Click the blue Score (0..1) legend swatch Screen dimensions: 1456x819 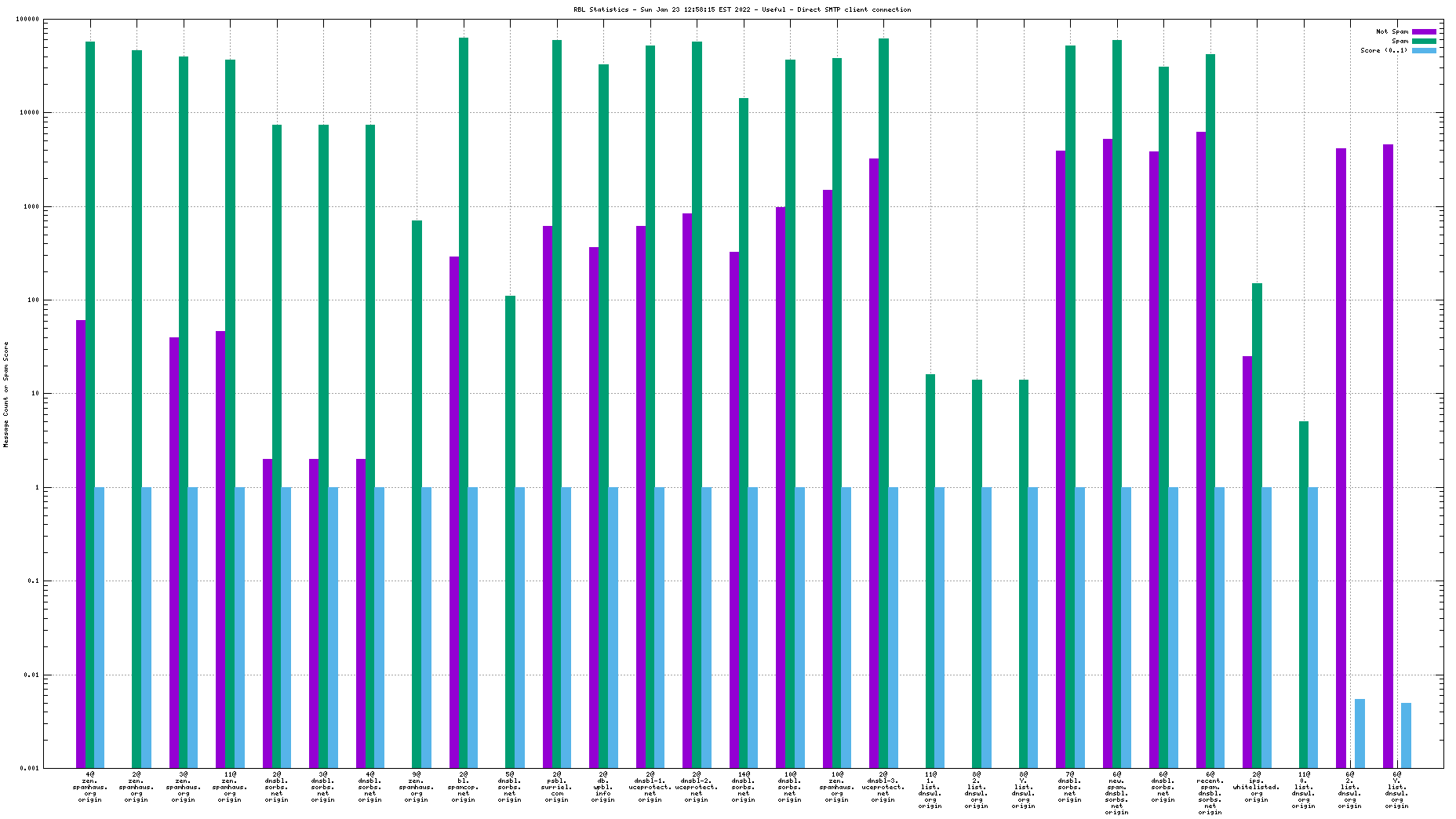pos(1424,50)
